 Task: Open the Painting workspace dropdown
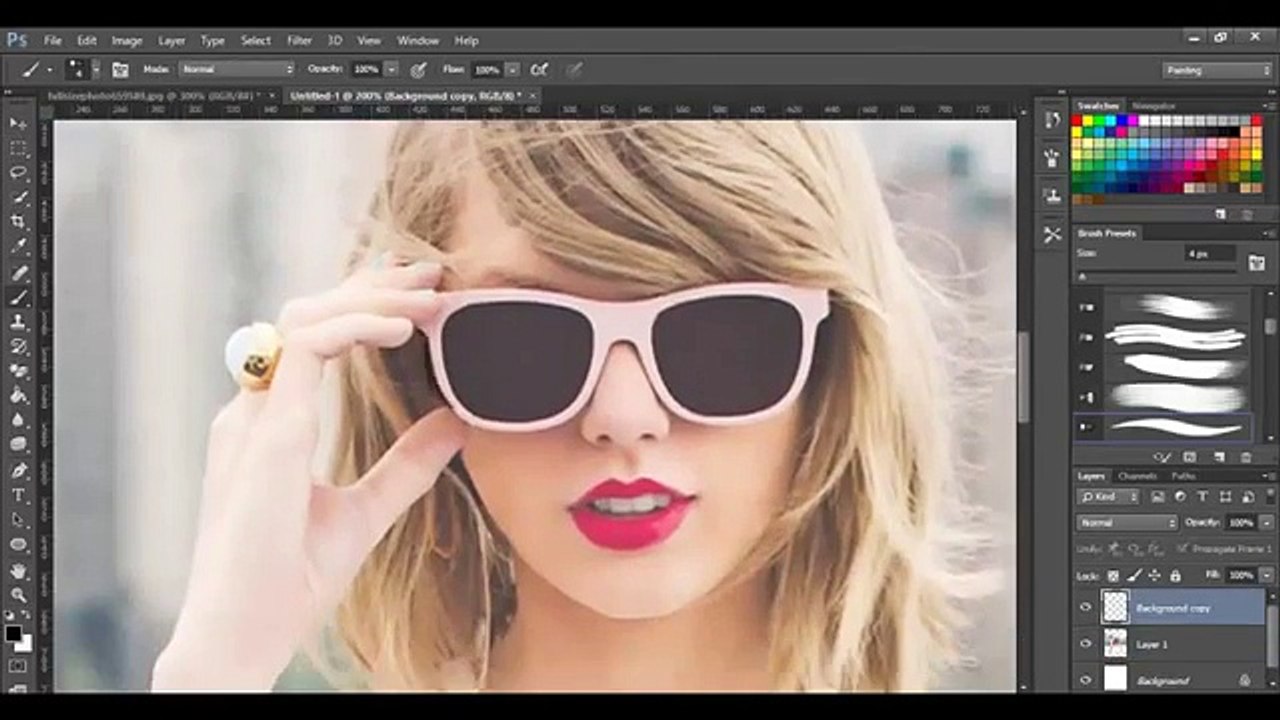[x=1217, y=70]
